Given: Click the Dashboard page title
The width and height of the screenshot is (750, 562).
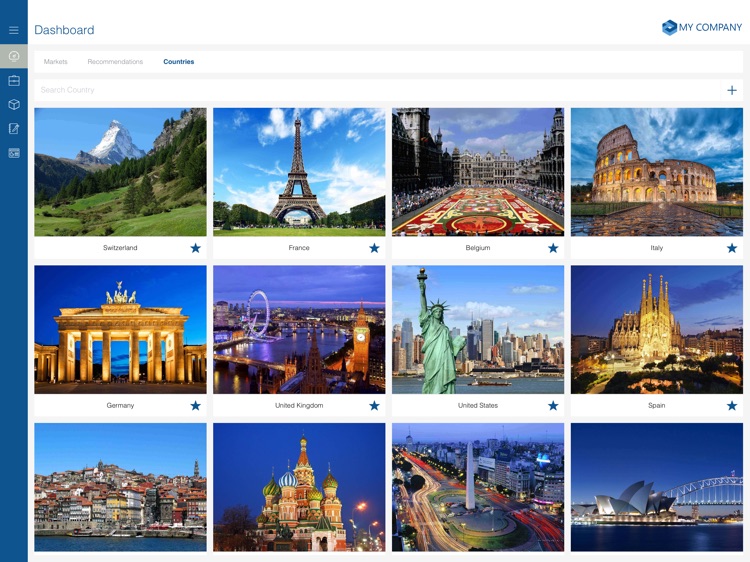Looking at the screenshot, I should [x=64, y=30].
